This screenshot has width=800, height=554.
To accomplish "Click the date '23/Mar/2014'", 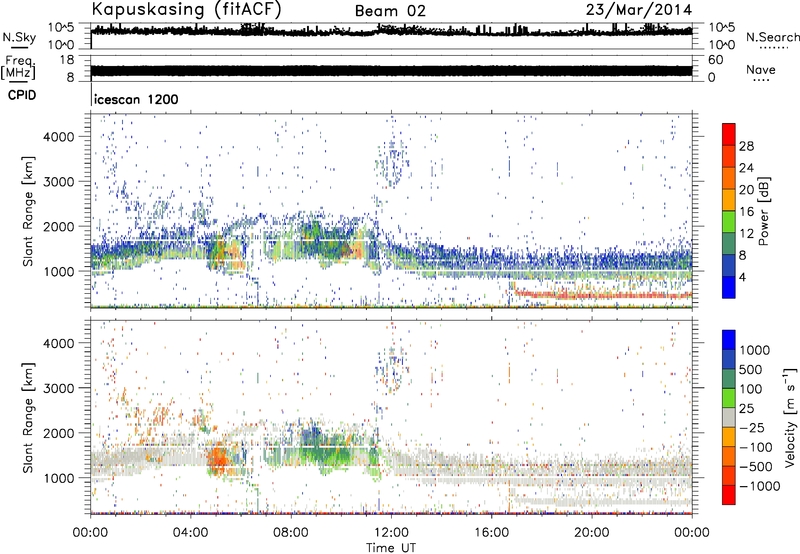I will coord(639,10).
